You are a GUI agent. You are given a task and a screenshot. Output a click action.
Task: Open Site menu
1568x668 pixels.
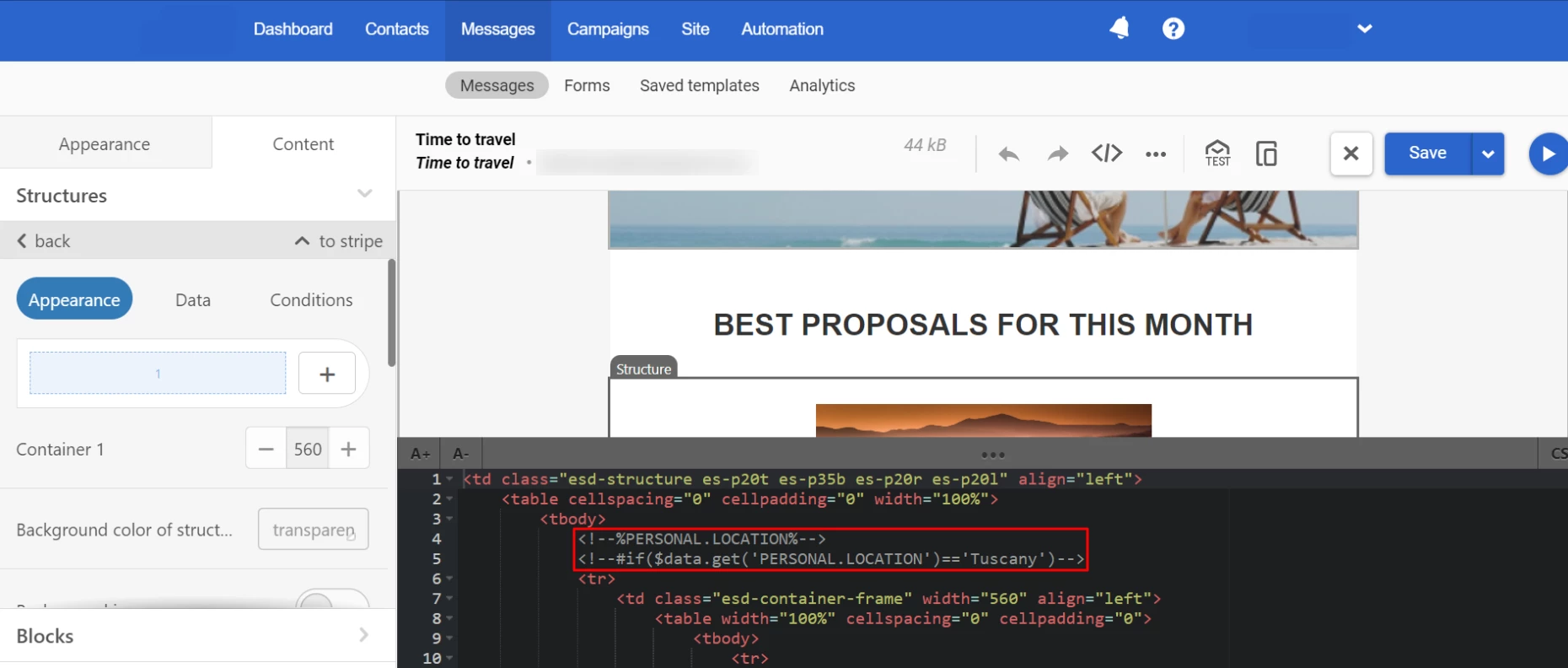[695, 30]
